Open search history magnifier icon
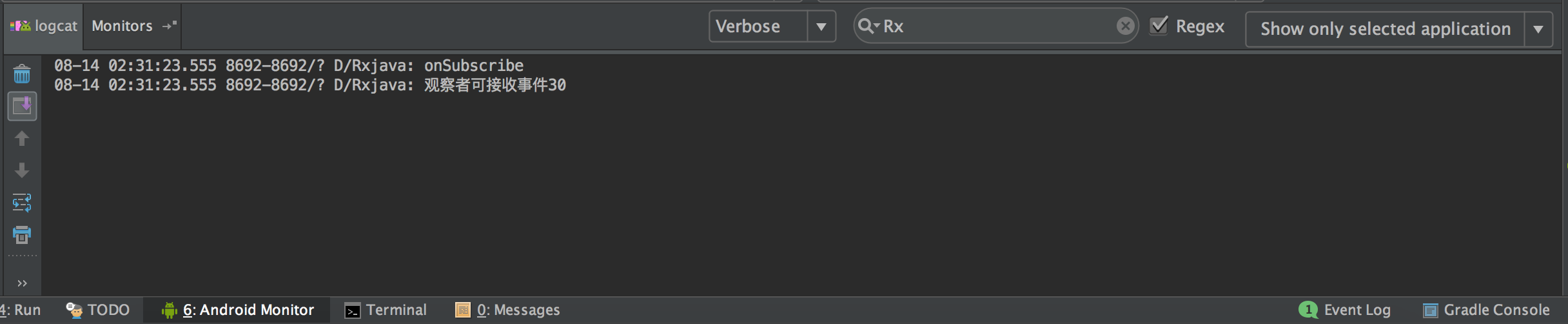 (868, 26)
